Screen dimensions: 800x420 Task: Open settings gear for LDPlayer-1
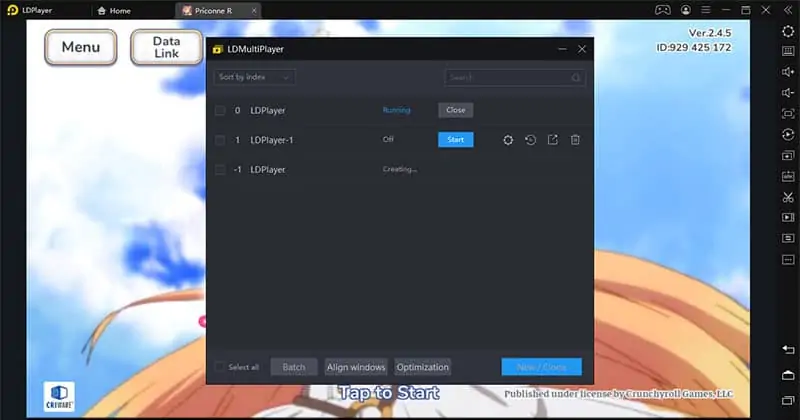[508, 140]
